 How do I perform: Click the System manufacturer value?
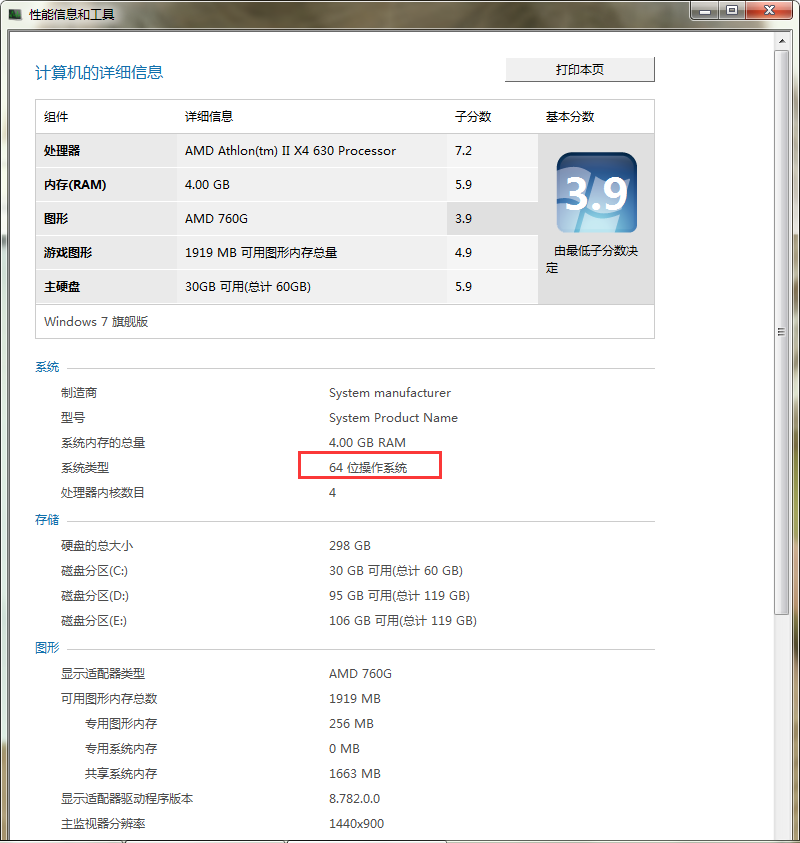click(x=390, y=392)
